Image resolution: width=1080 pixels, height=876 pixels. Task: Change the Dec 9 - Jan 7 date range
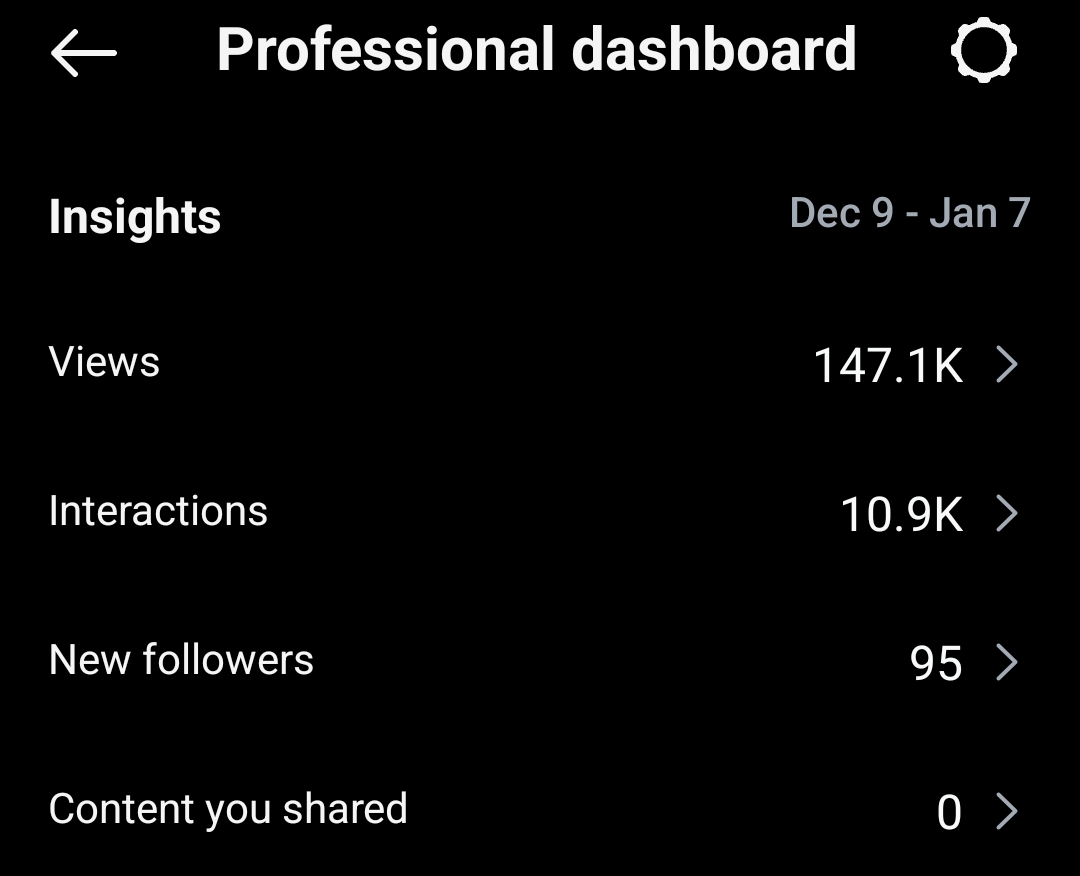point(909,213)
